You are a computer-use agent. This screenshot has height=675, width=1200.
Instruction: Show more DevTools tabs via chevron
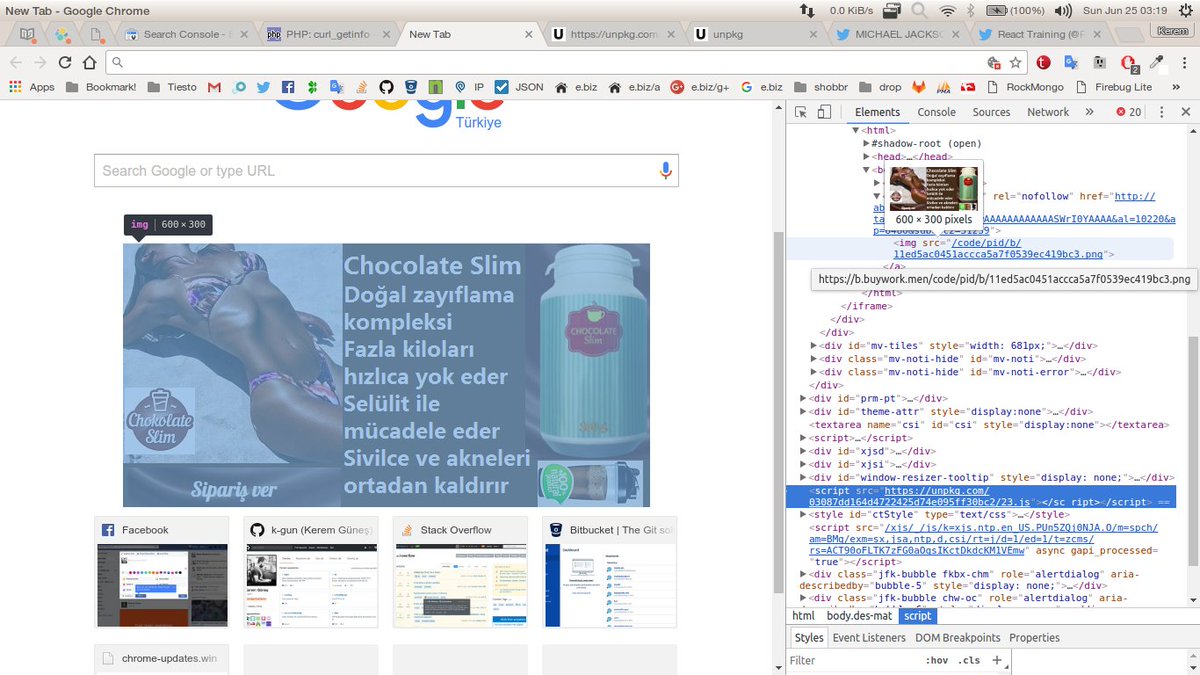[x=1089, y=112]
